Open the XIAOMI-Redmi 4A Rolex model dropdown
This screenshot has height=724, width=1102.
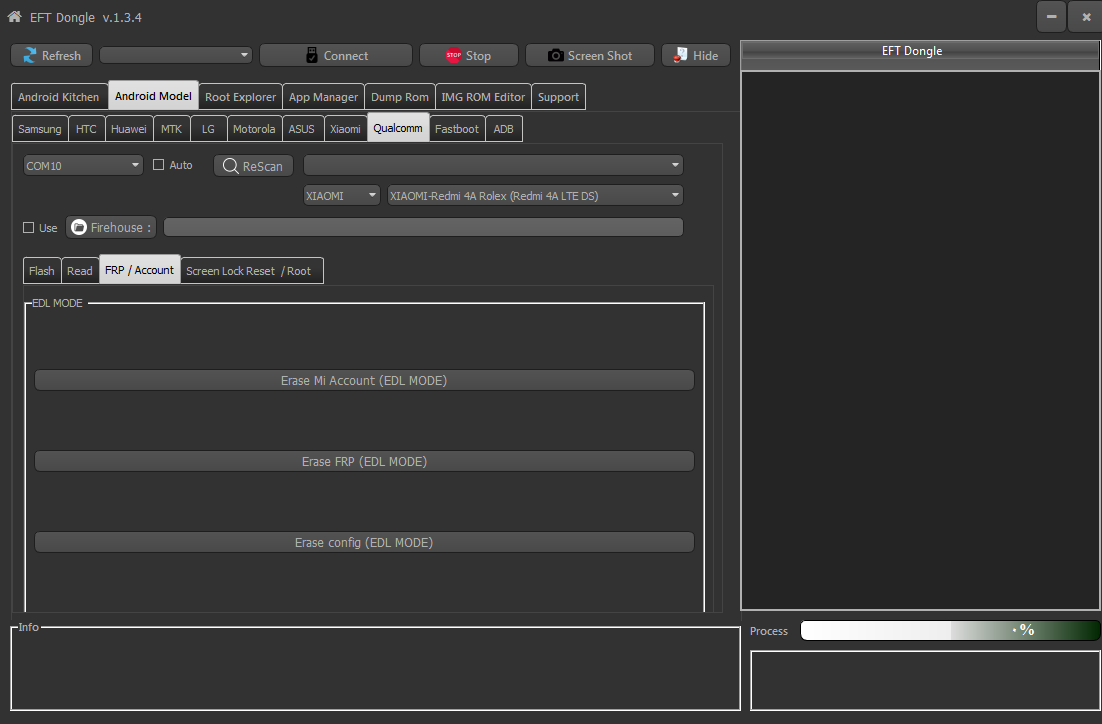(x=535, y=195)
